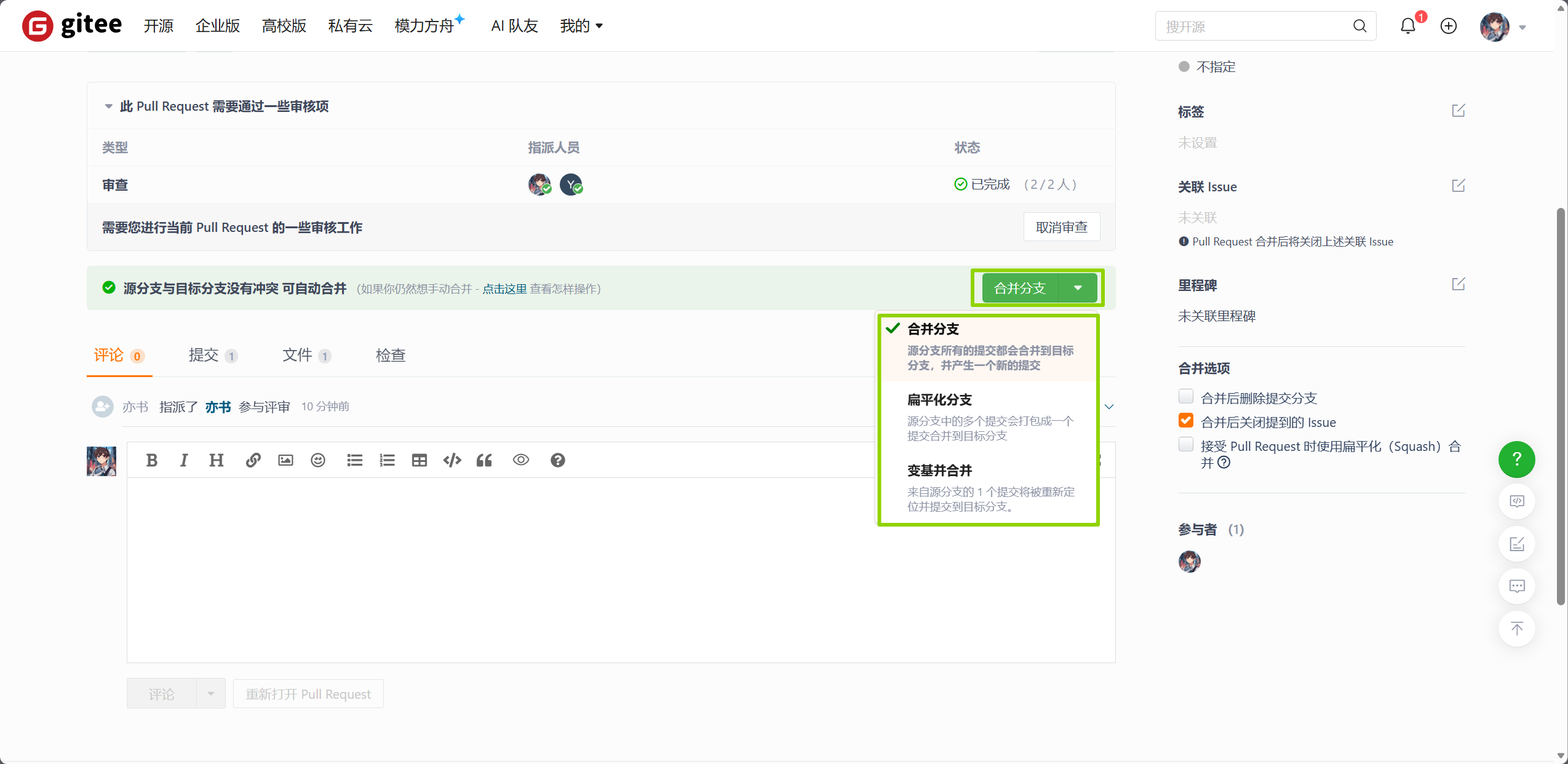The height and width of the screenshot is (764, 1568).
Task: Open the merge button dropdown arrow
Action: point(1078,287)
